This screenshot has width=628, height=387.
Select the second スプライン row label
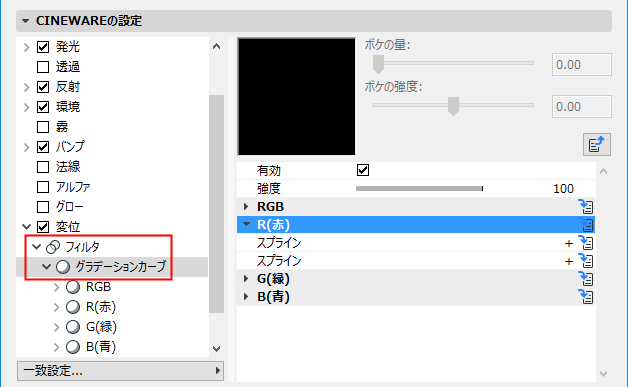[x=279, y=261]
